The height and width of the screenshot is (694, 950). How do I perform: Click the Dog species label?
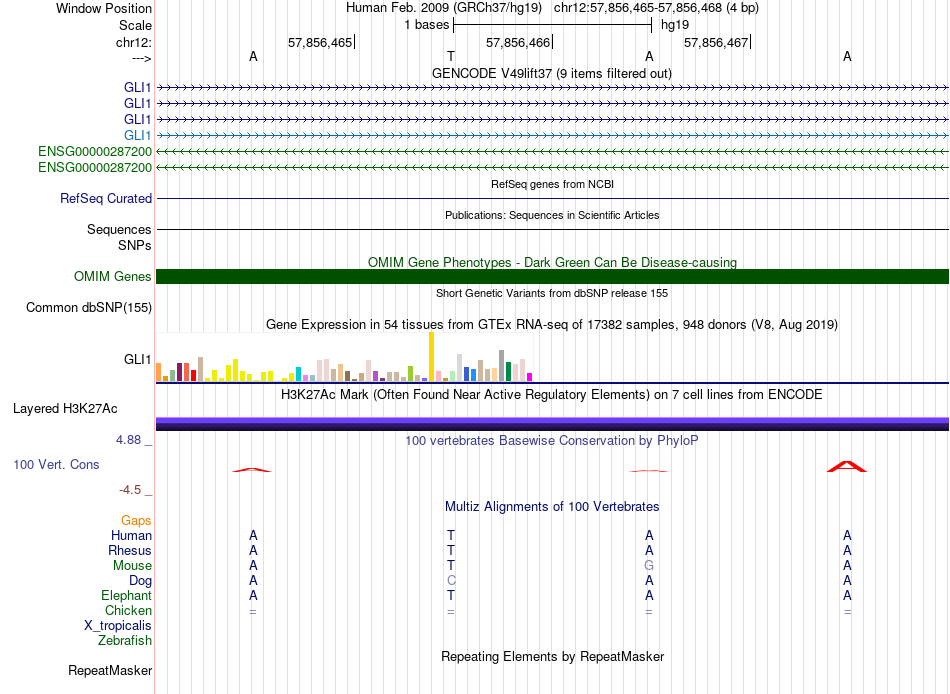pos(140,581)
